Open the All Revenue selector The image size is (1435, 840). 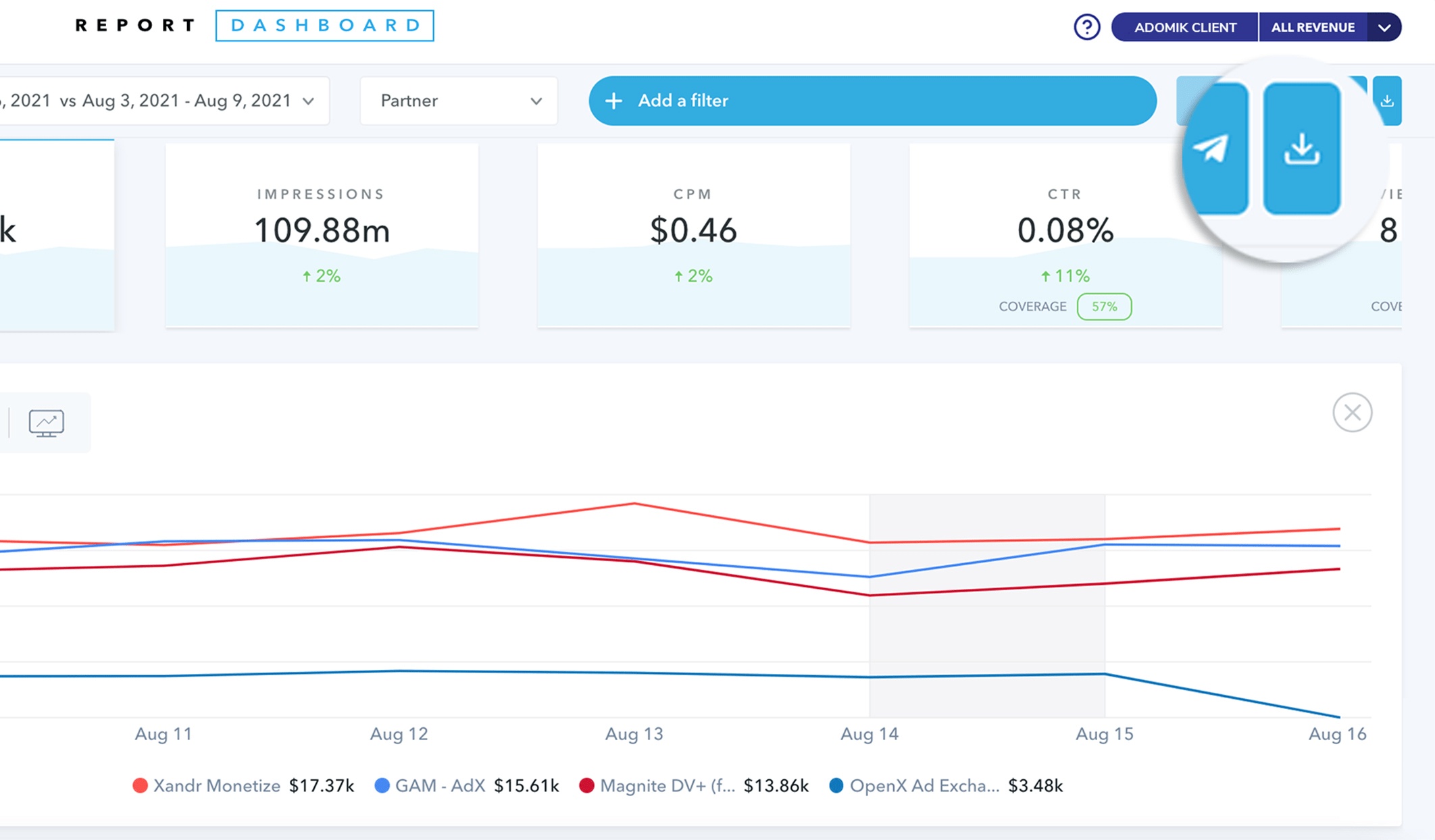click(x=1313, y=27)
